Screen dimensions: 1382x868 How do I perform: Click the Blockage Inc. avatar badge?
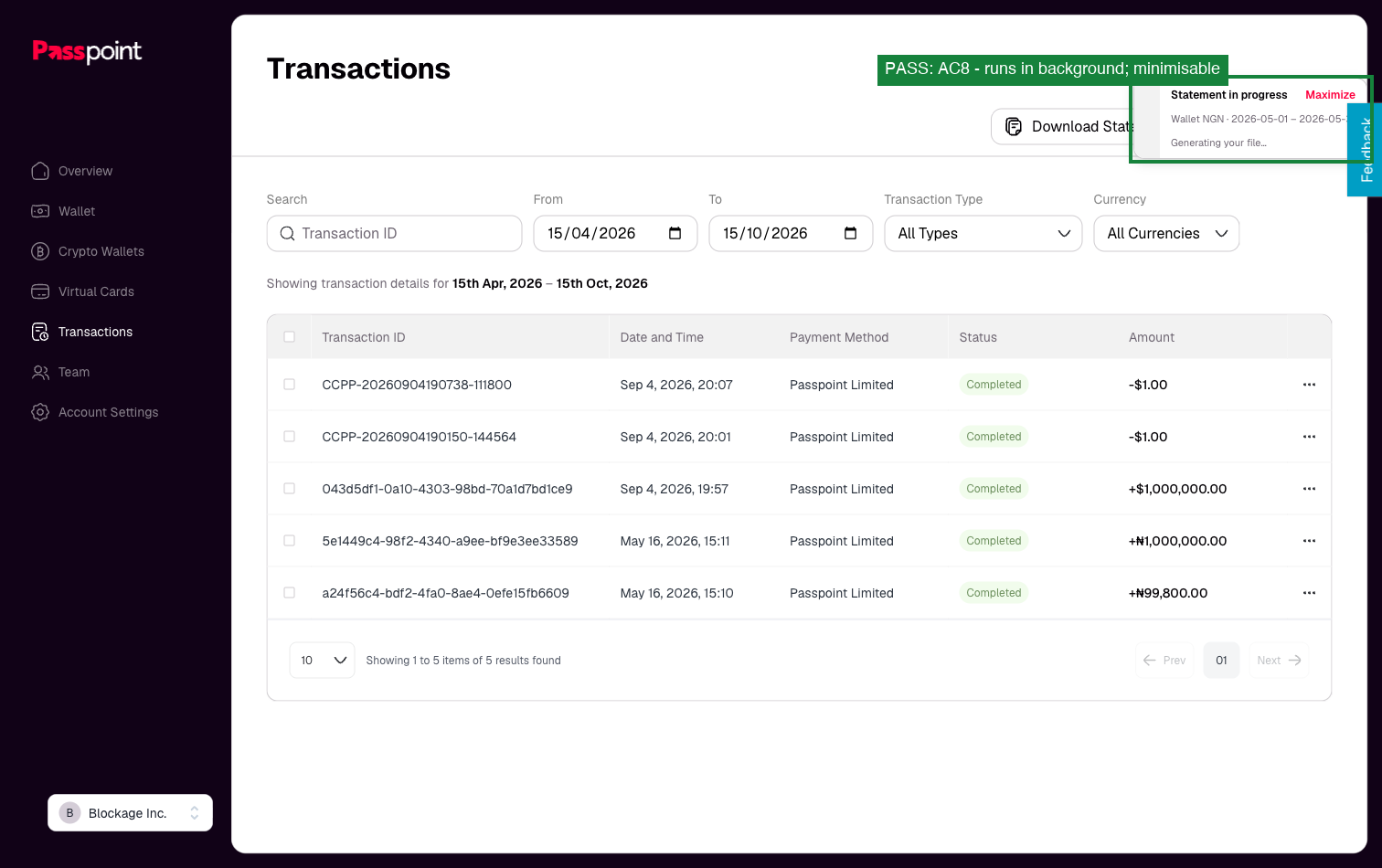tap(69, 813)
